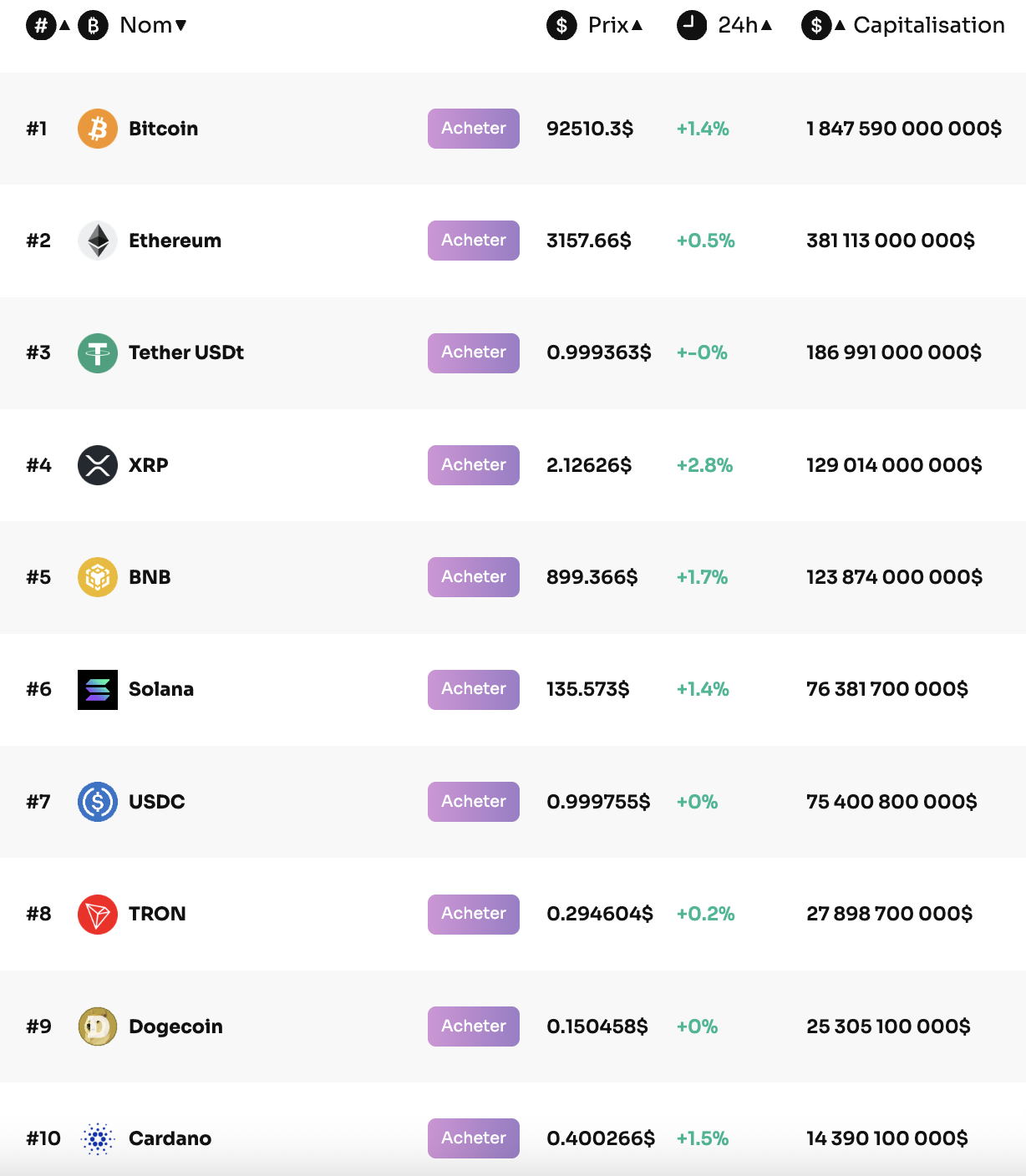Click the USDC dollar logo

pos(98,801)
